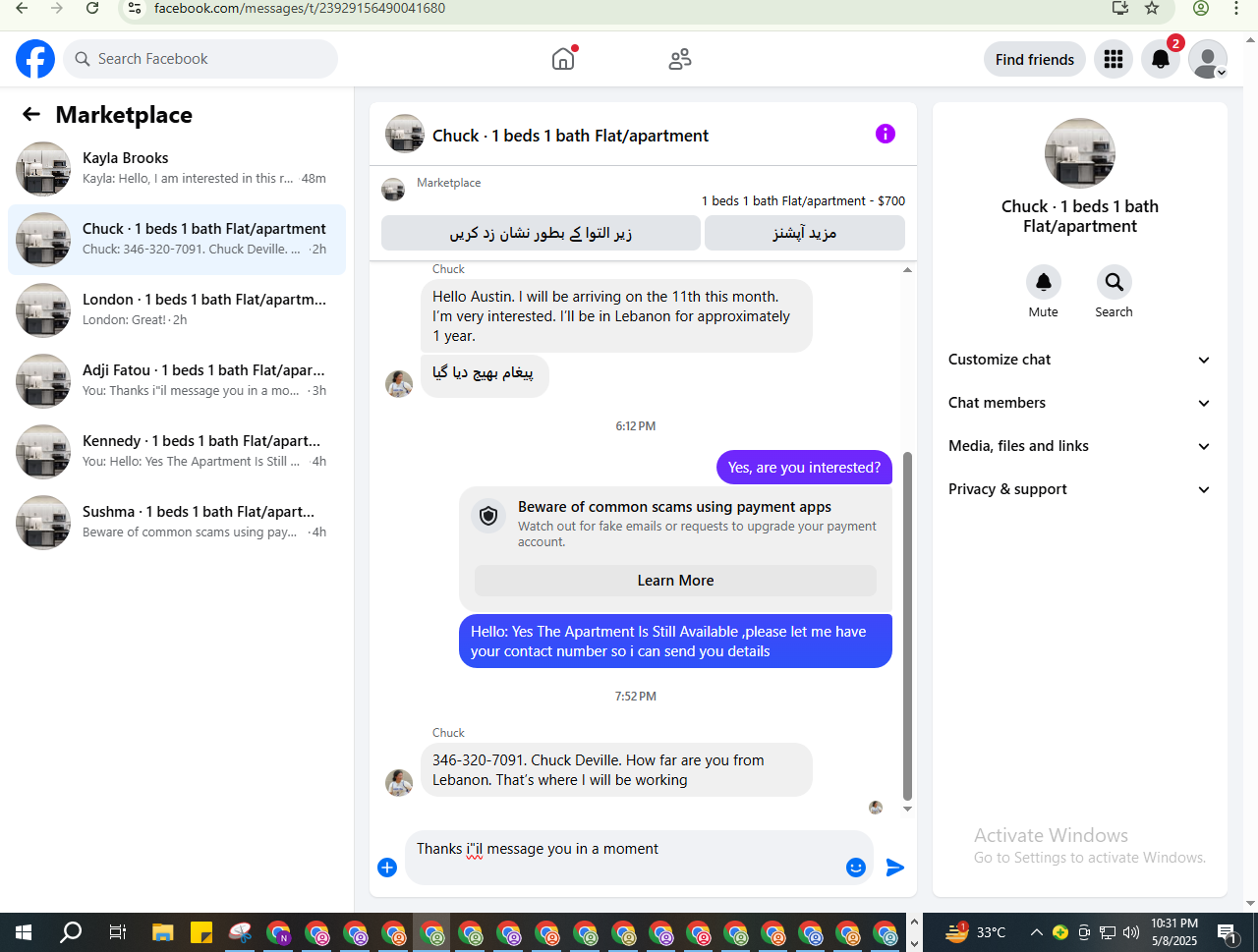Click Learn More on the scam warning
Image resolution: width=1258 pixels, height=952 pixels.
click(676, 581)
